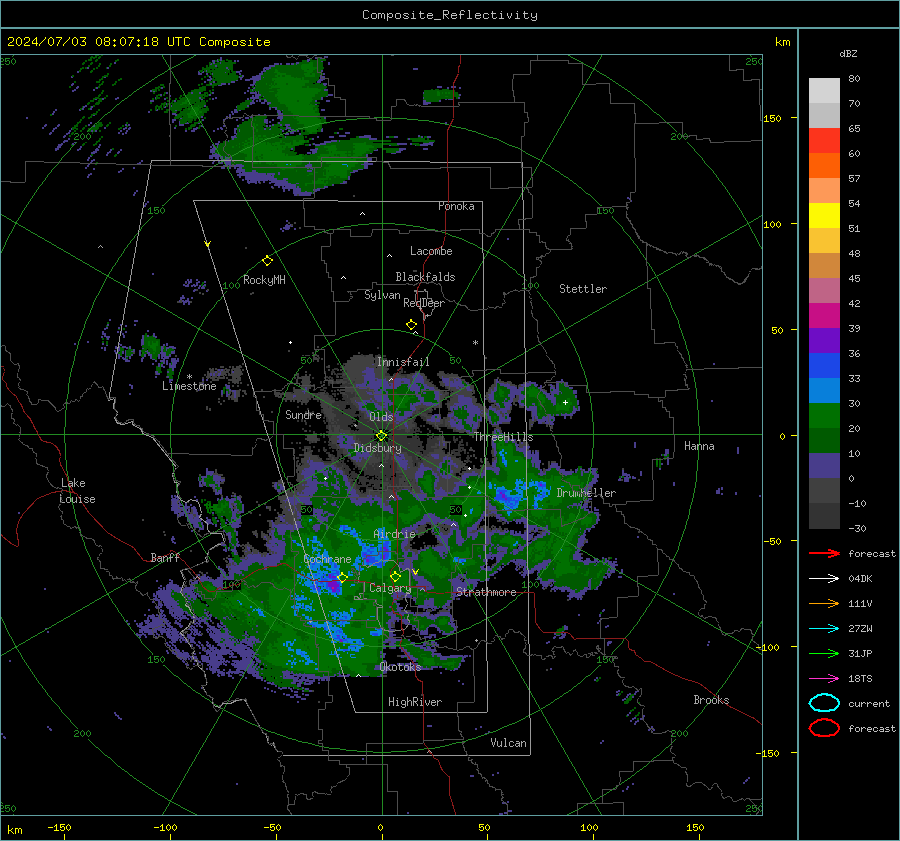
Task: Pick the bright green 30-20 dBZ swatch
Action: (x=824, y=416)
